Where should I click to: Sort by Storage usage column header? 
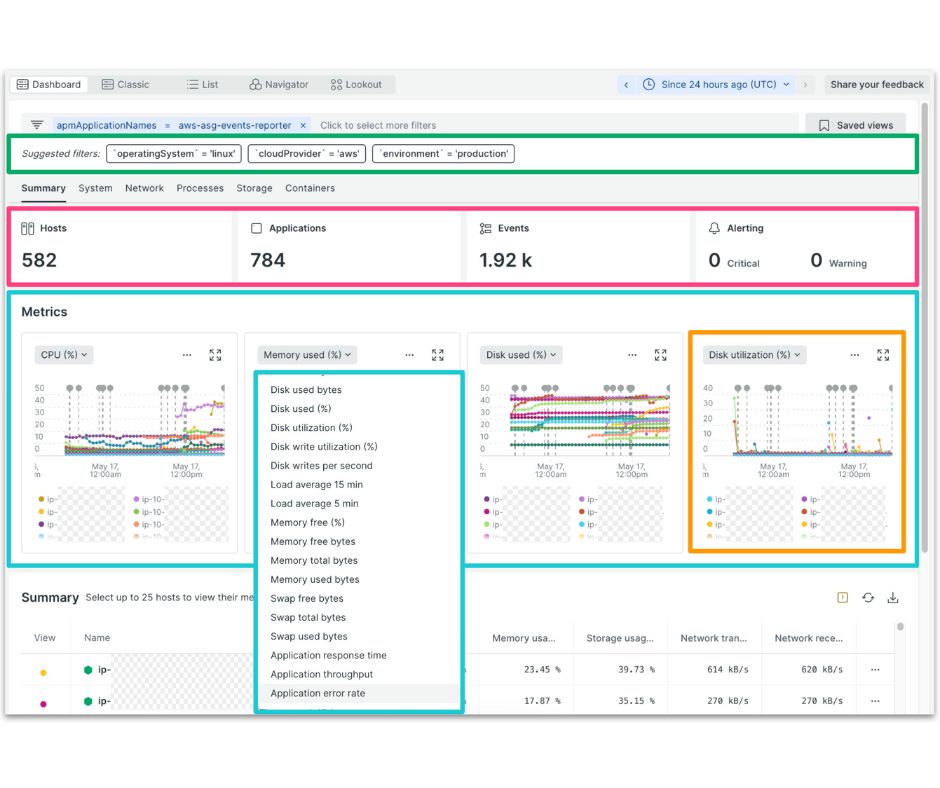click(620, 638)
